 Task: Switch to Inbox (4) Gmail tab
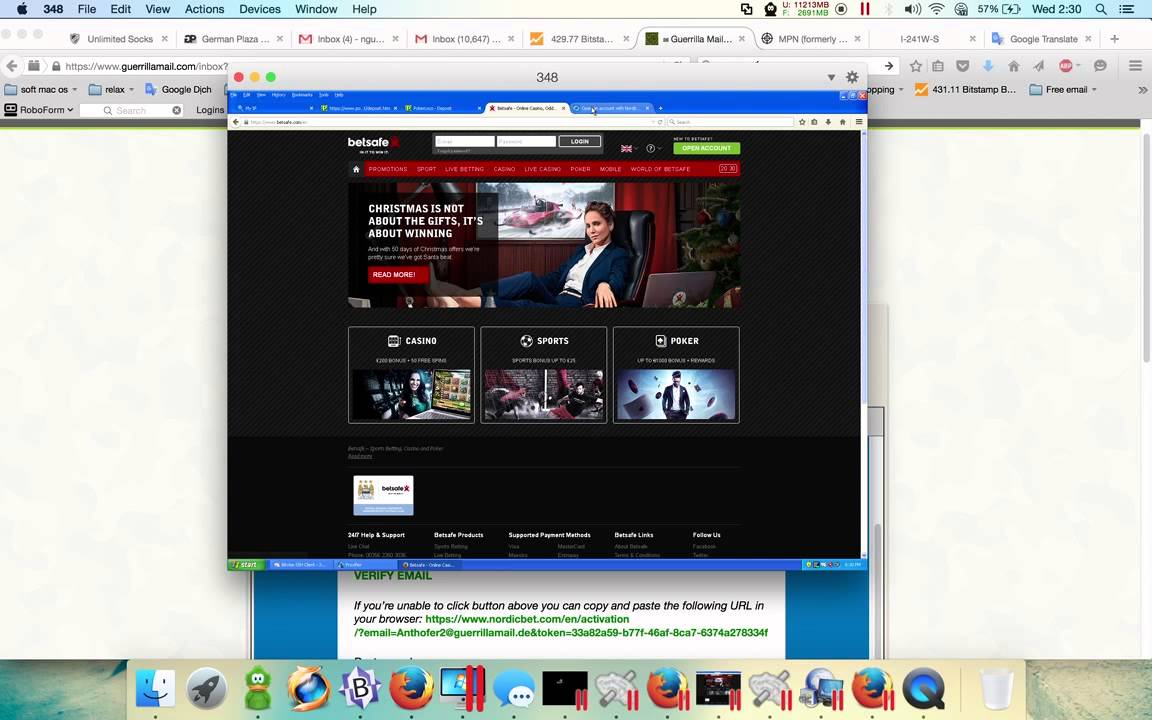pyautogui.click(x=350, y=39)
